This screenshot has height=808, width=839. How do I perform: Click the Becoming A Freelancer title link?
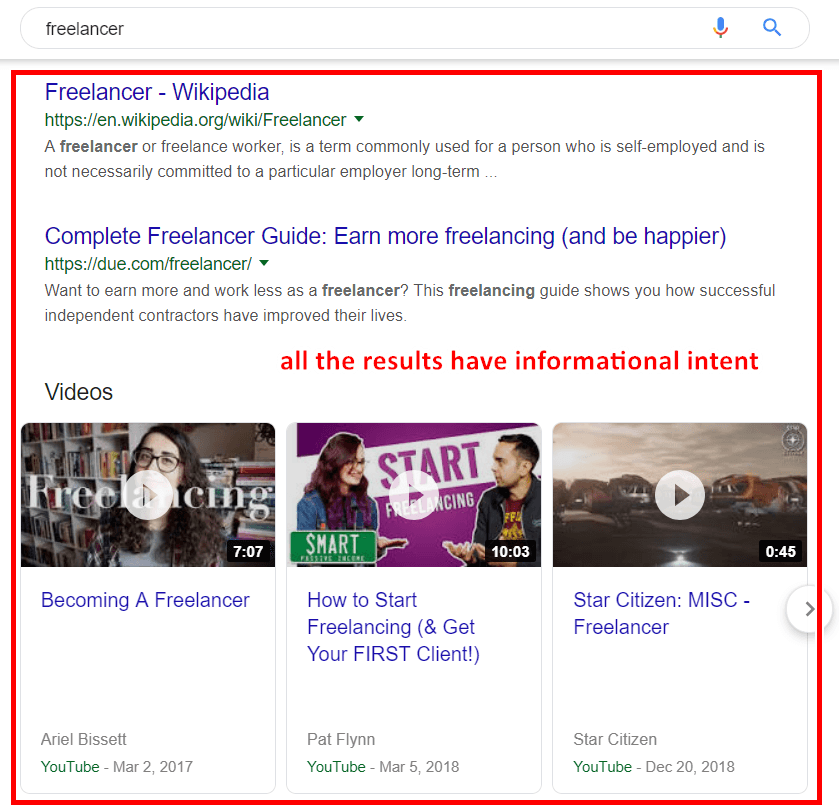[x=145, y=600]
